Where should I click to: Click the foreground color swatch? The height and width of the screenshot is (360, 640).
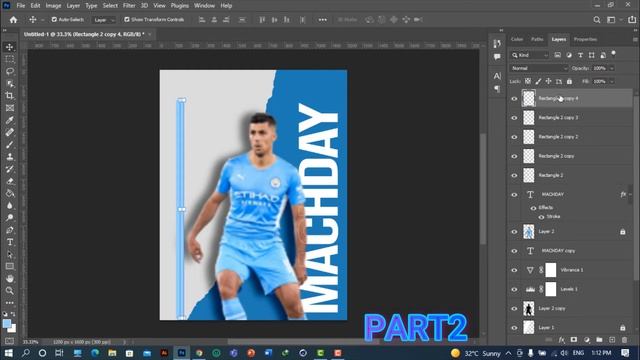[7, 324]
